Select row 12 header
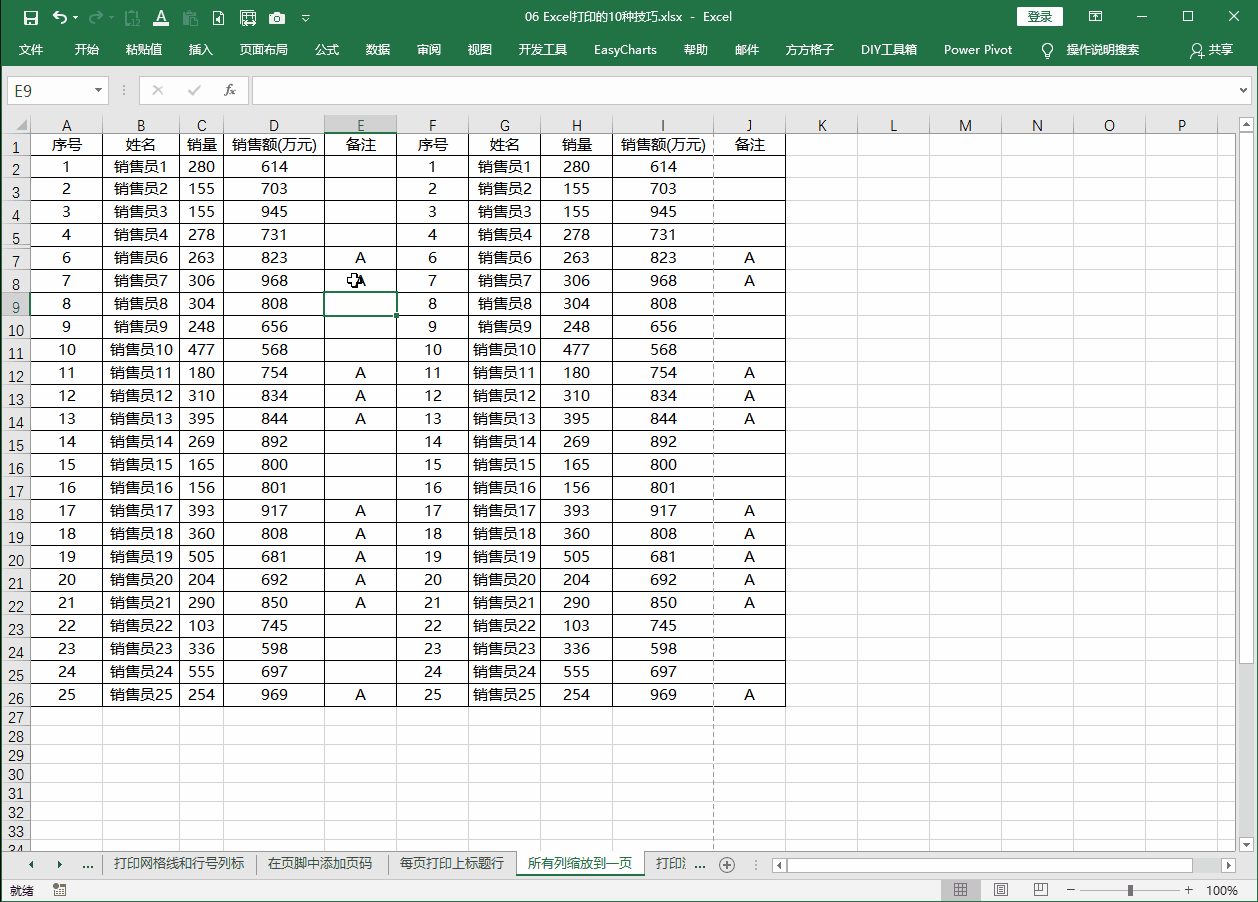The image size is (1258, 902). tap(15, 377)
